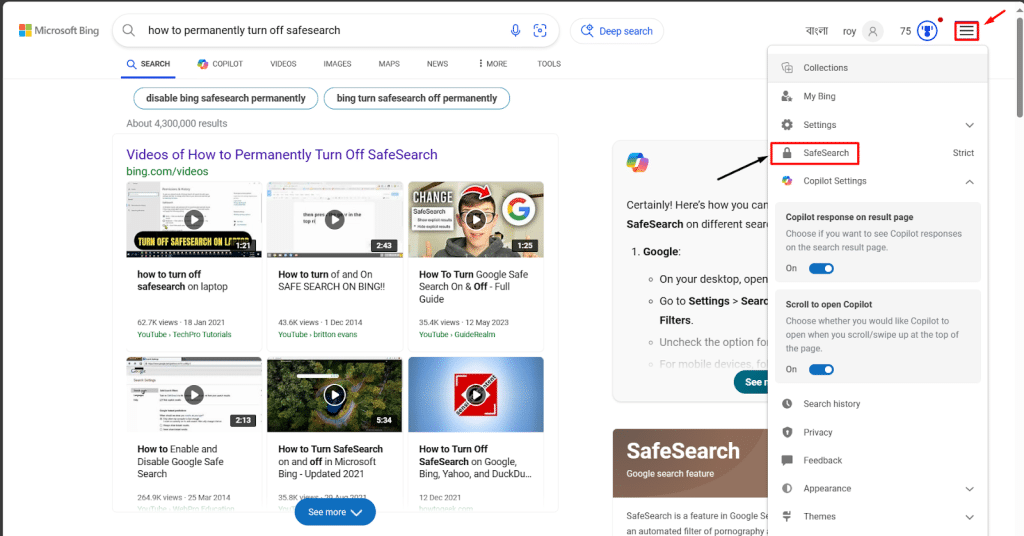The height and width of the screenshot is (536, 1024).
Task: Play 'How to Turn Off SafeSearch on Google, Bing' video
Action: (x=476, y=394)
